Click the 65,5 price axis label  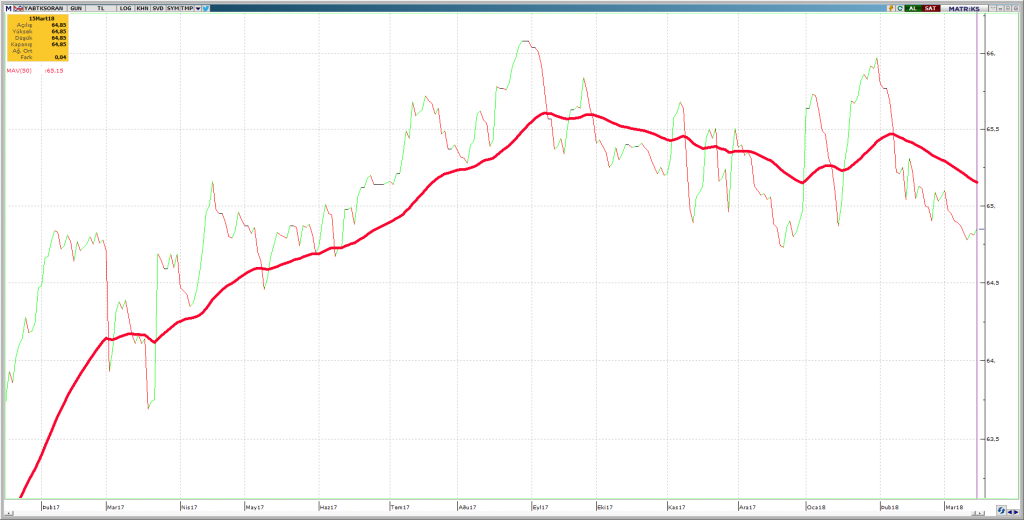point(993,129)
